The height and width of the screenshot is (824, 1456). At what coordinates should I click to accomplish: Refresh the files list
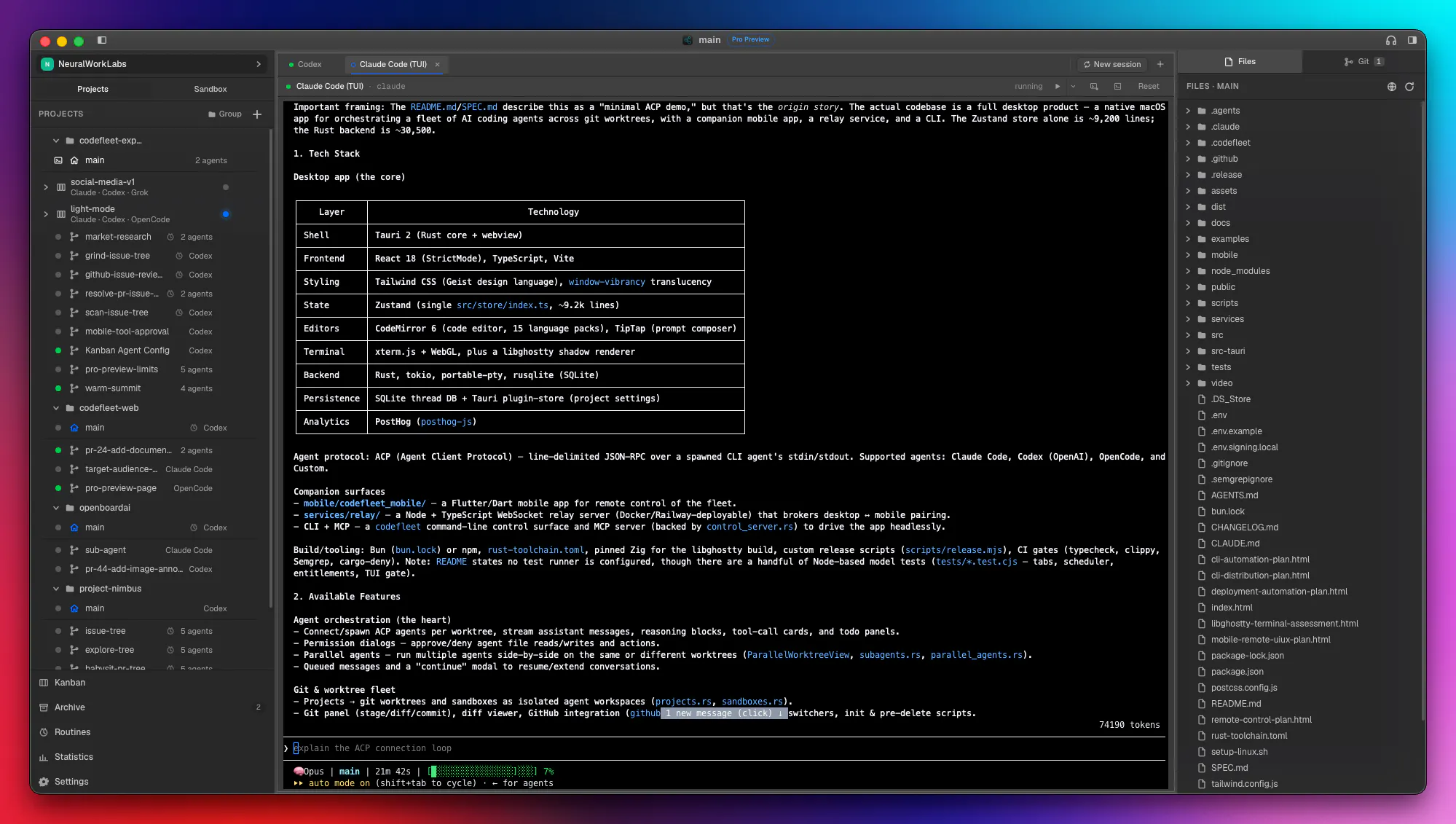point(1409,87)
